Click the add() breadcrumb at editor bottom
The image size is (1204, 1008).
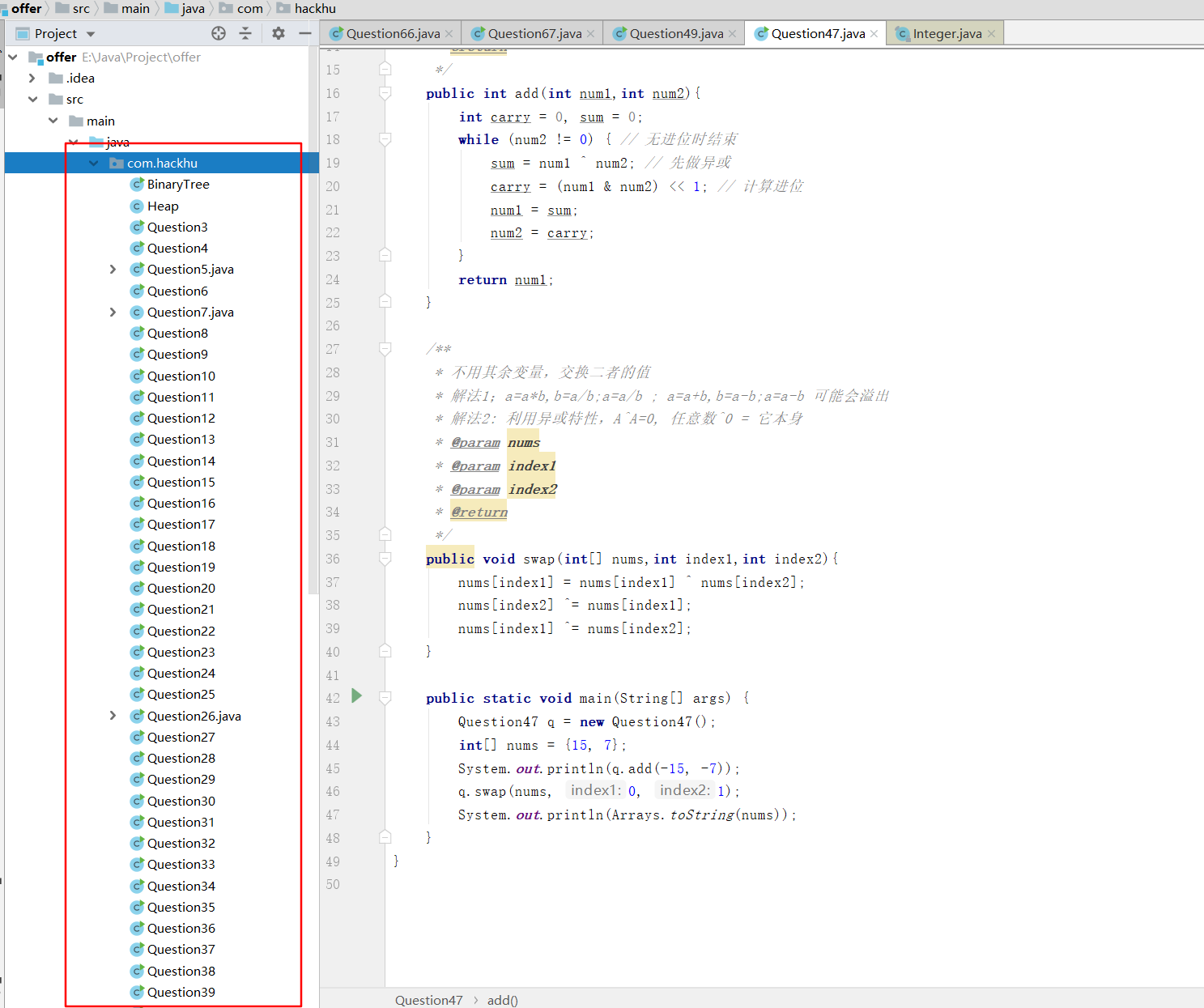point(502,1000)
